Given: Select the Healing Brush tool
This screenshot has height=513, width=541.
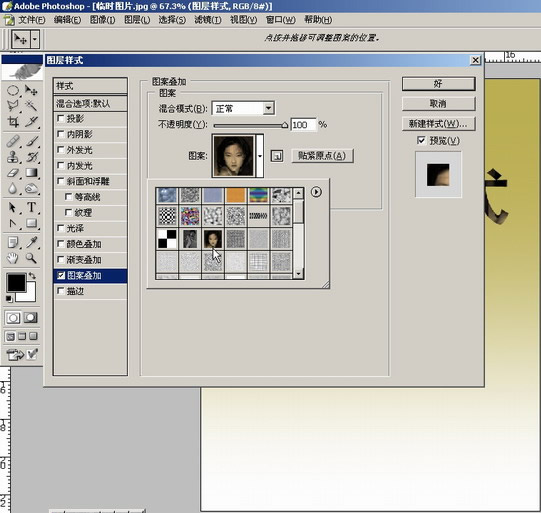Looking at the screenshot, I should [13, 141].
